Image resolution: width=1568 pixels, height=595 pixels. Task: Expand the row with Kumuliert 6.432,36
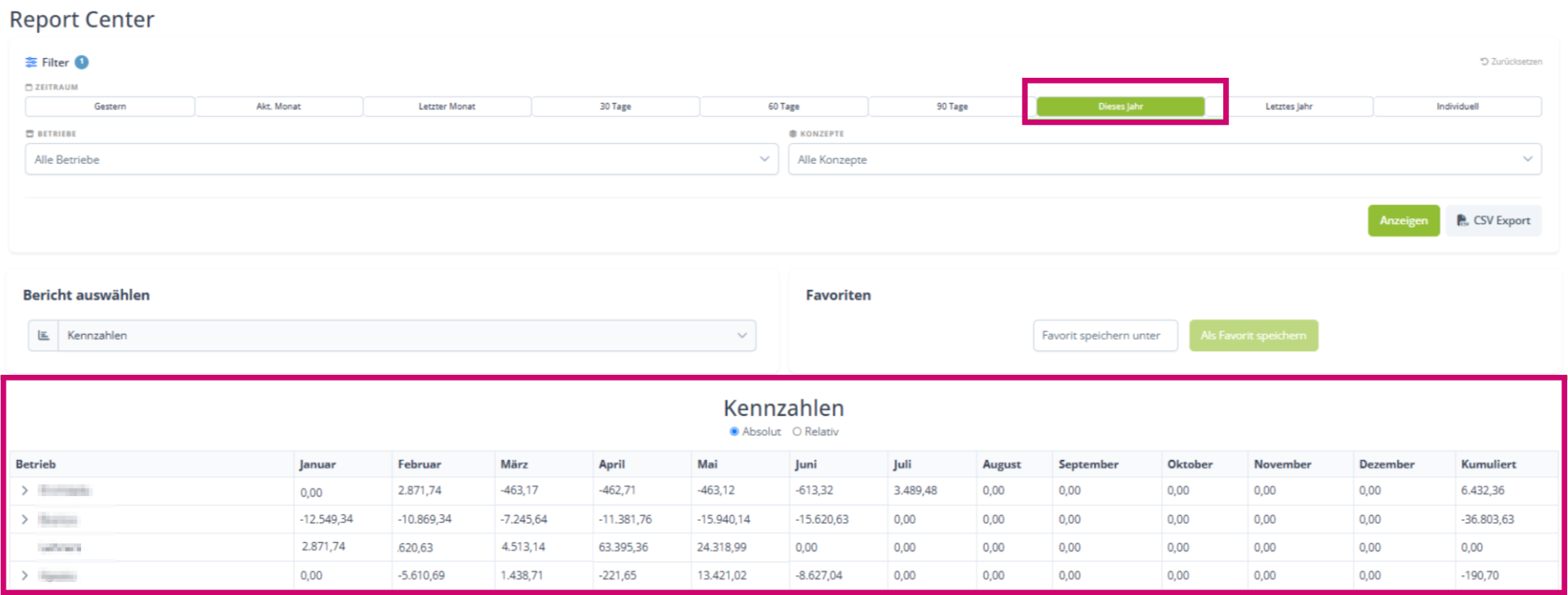point(25,490)
